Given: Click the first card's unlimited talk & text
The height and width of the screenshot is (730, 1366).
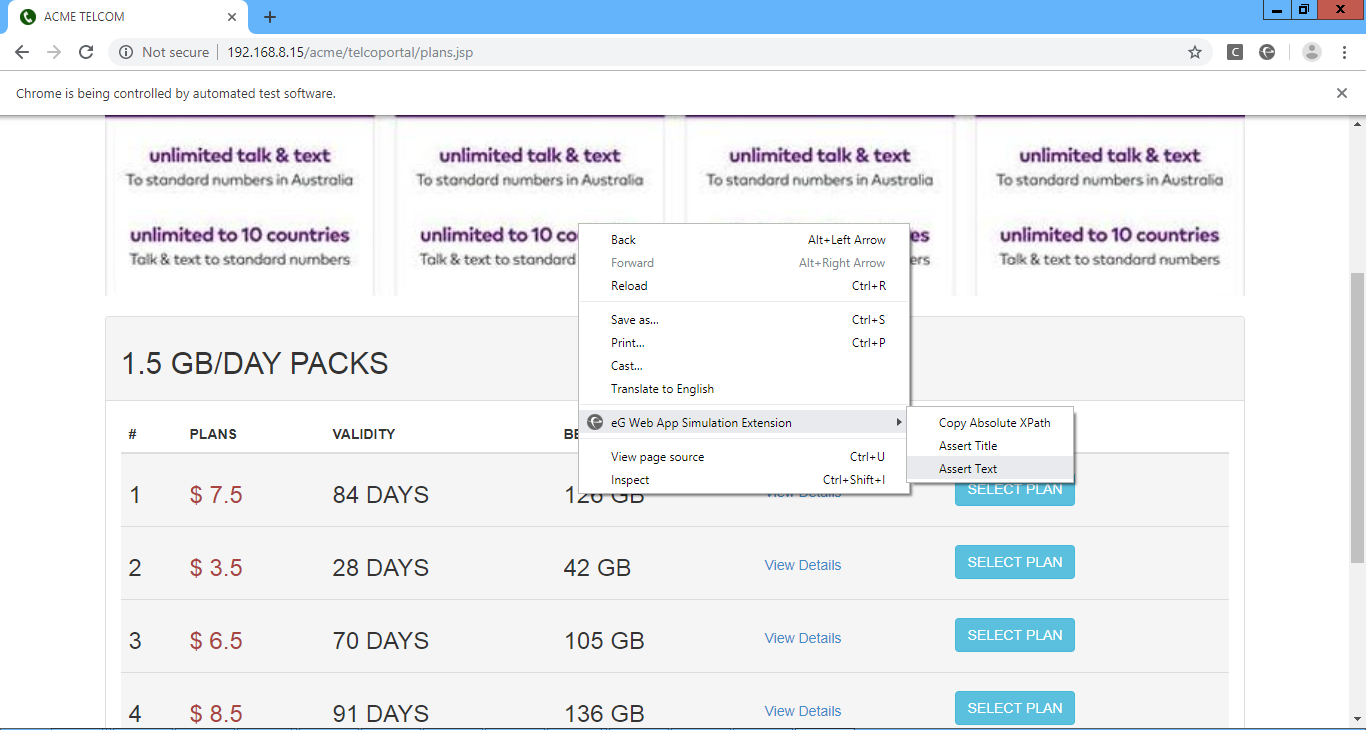Looking at the screenshot, I should tap(240, 155).
